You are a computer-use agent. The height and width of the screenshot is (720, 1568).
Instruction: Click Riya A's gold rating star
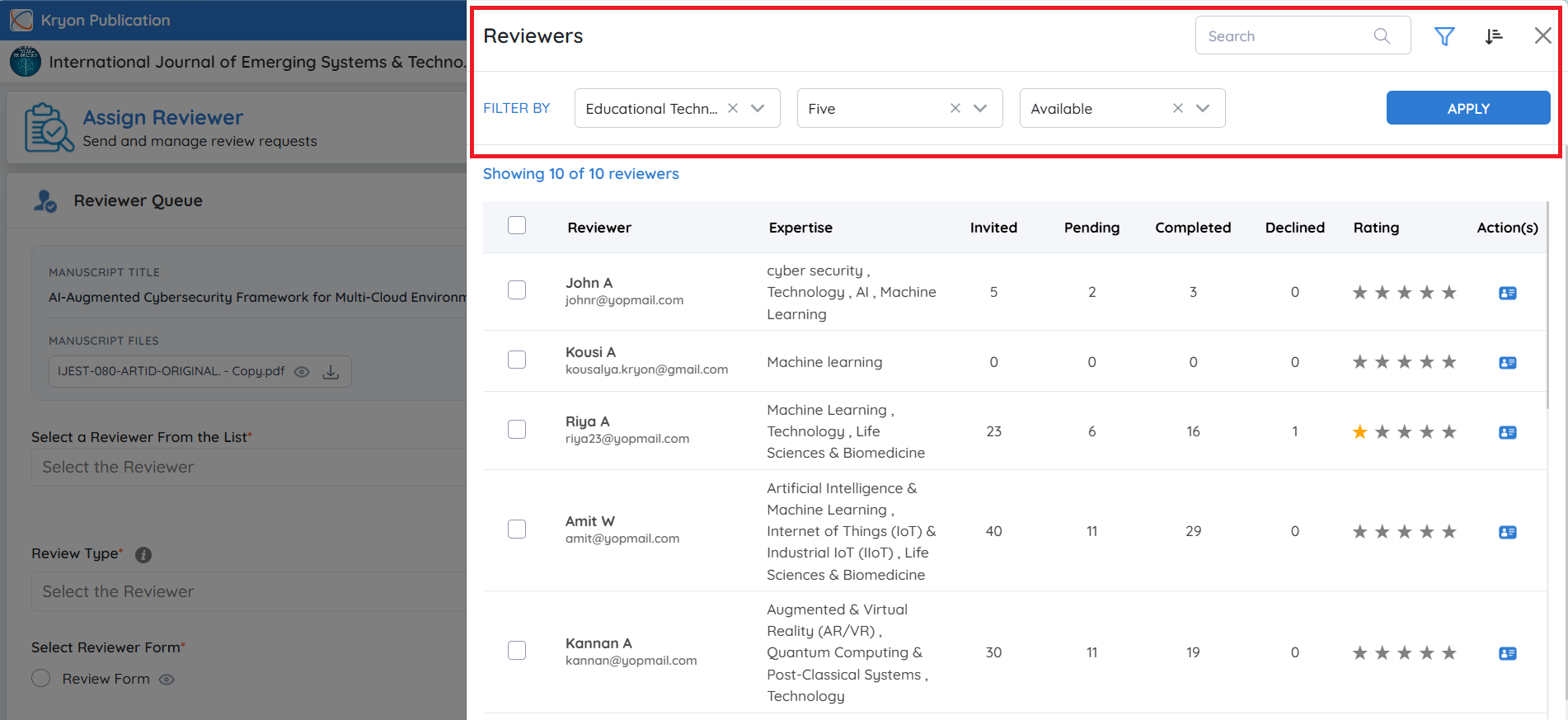(1359, 432)
